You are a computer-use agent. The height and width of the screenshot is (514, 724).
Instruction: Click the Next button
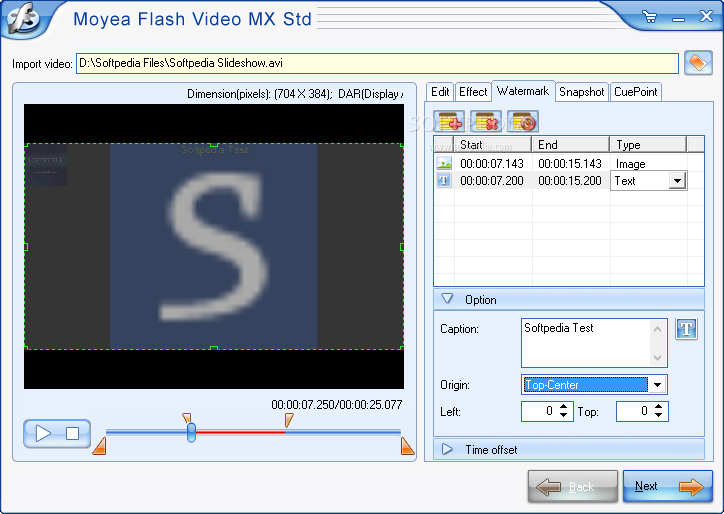click(x=668, y=486)
